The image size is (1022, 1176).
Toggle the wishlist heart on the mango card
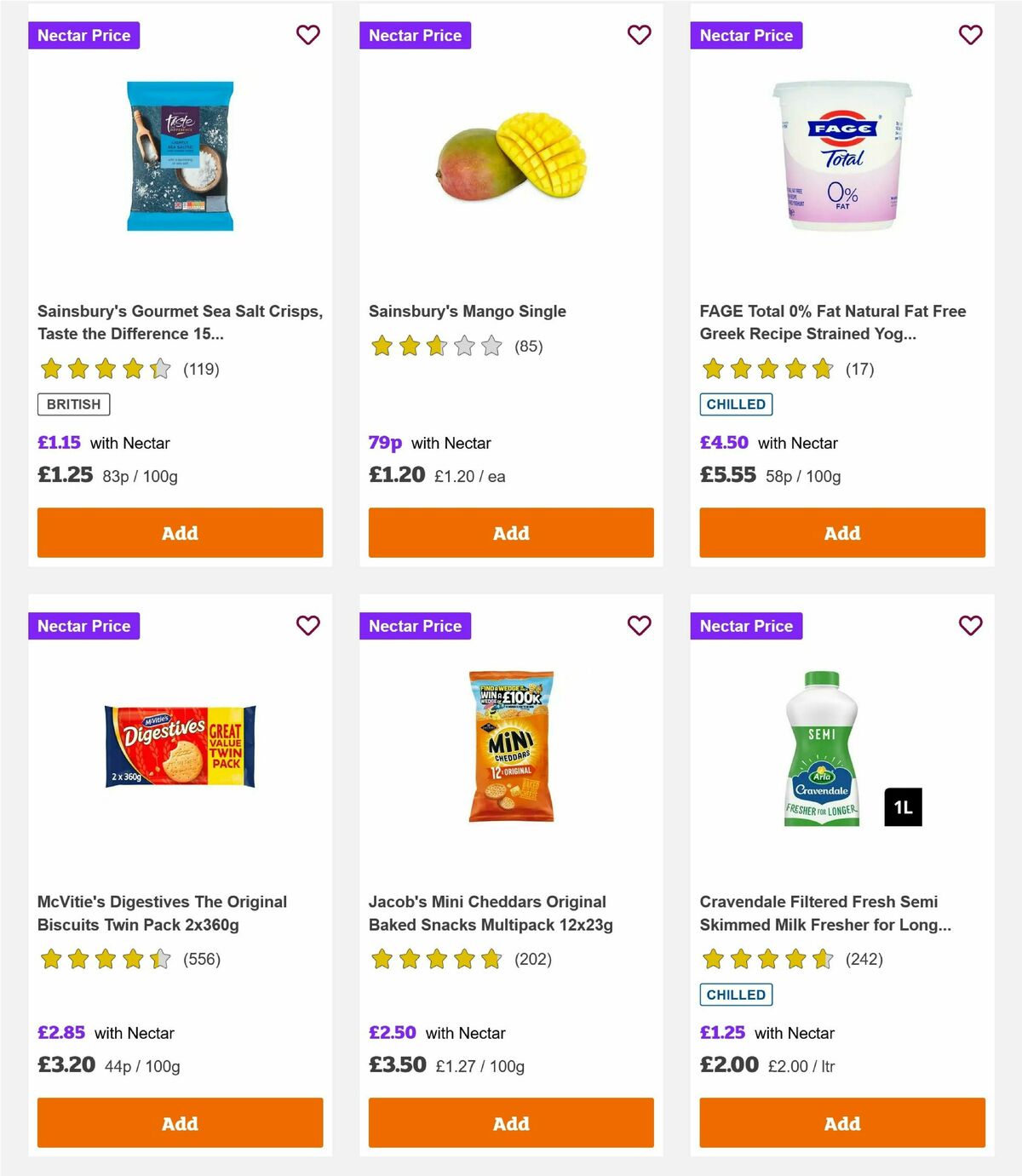pyautogui.click(x=640, y=35)
